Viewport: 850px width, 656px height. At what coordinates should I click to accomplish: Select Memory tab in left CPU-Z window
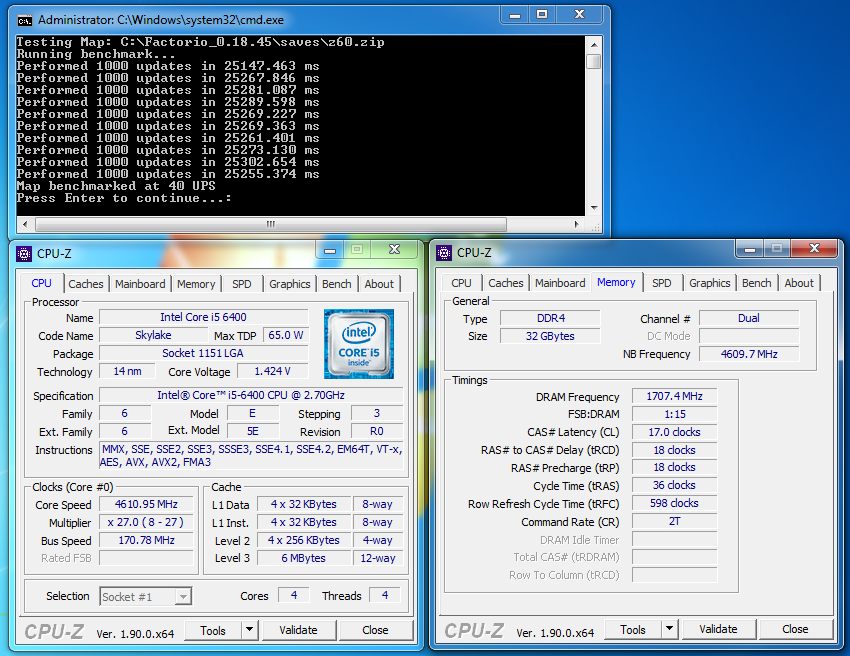[196, 284]
